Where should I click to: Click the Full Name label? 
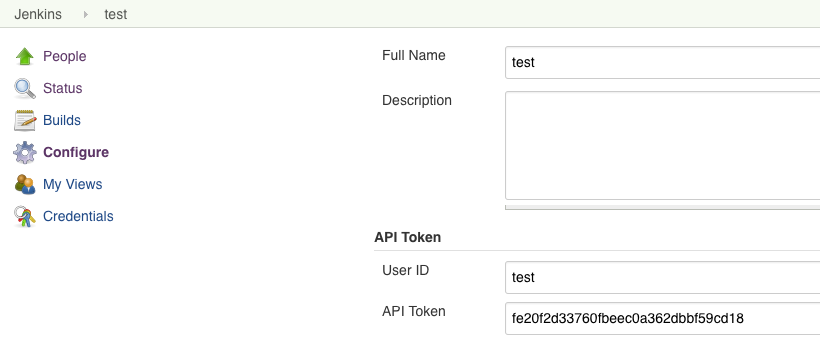pyautogui.click(x=414, y=55)
